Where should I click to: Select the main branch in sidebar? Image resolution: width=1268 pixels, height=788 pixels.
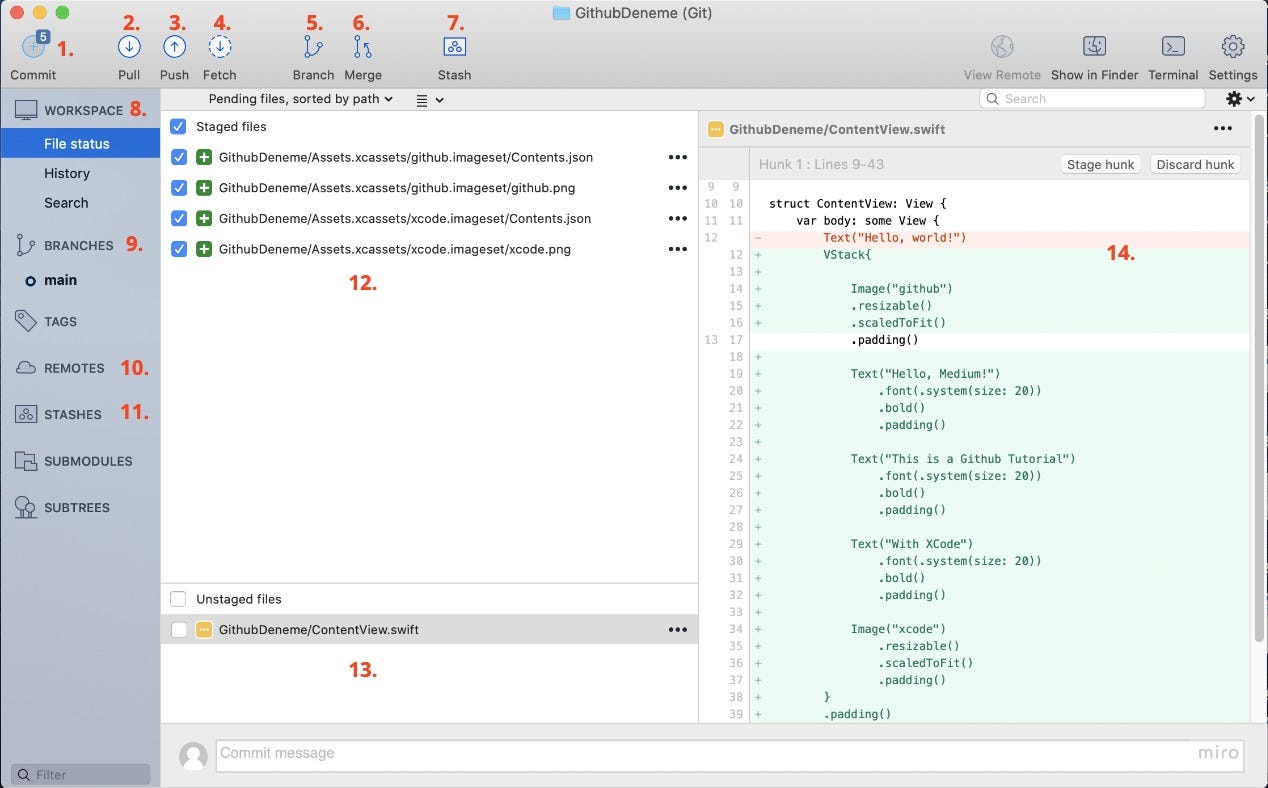click(x=60, y=280)
